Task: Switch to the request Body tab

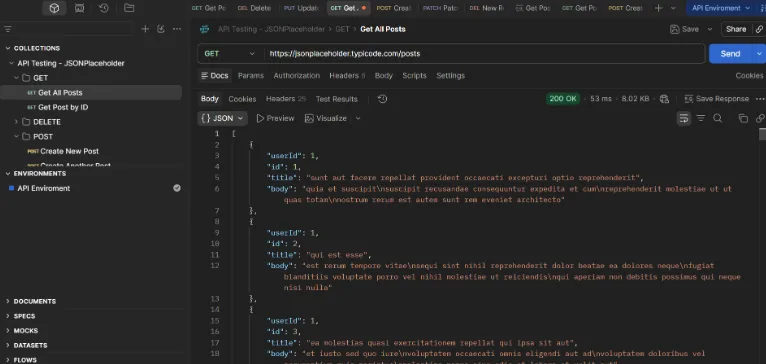Action: pyautogui.click(x=383, y=76)
